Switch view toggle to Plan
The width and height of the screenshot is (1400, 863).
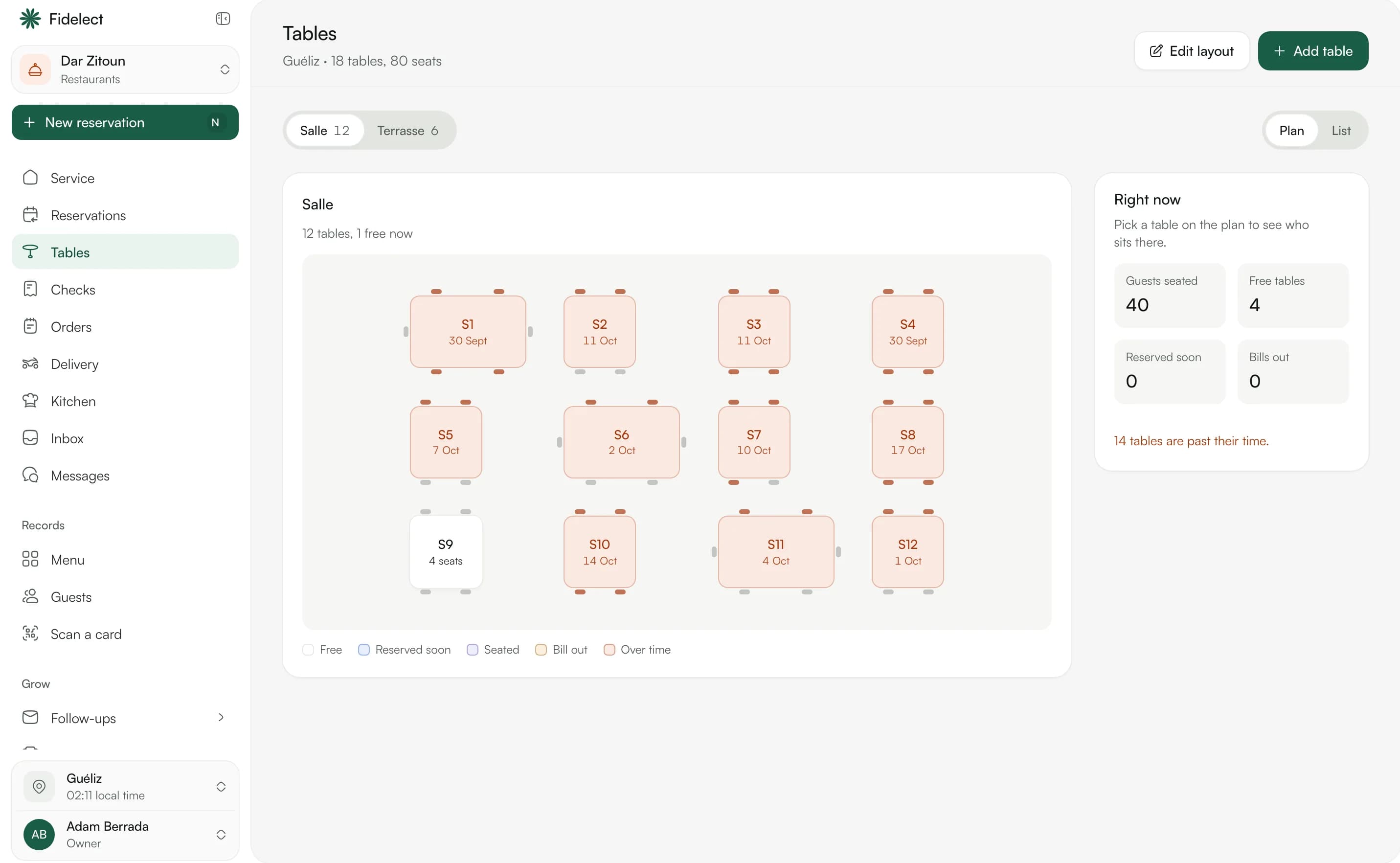click(x=1291, y=130)
